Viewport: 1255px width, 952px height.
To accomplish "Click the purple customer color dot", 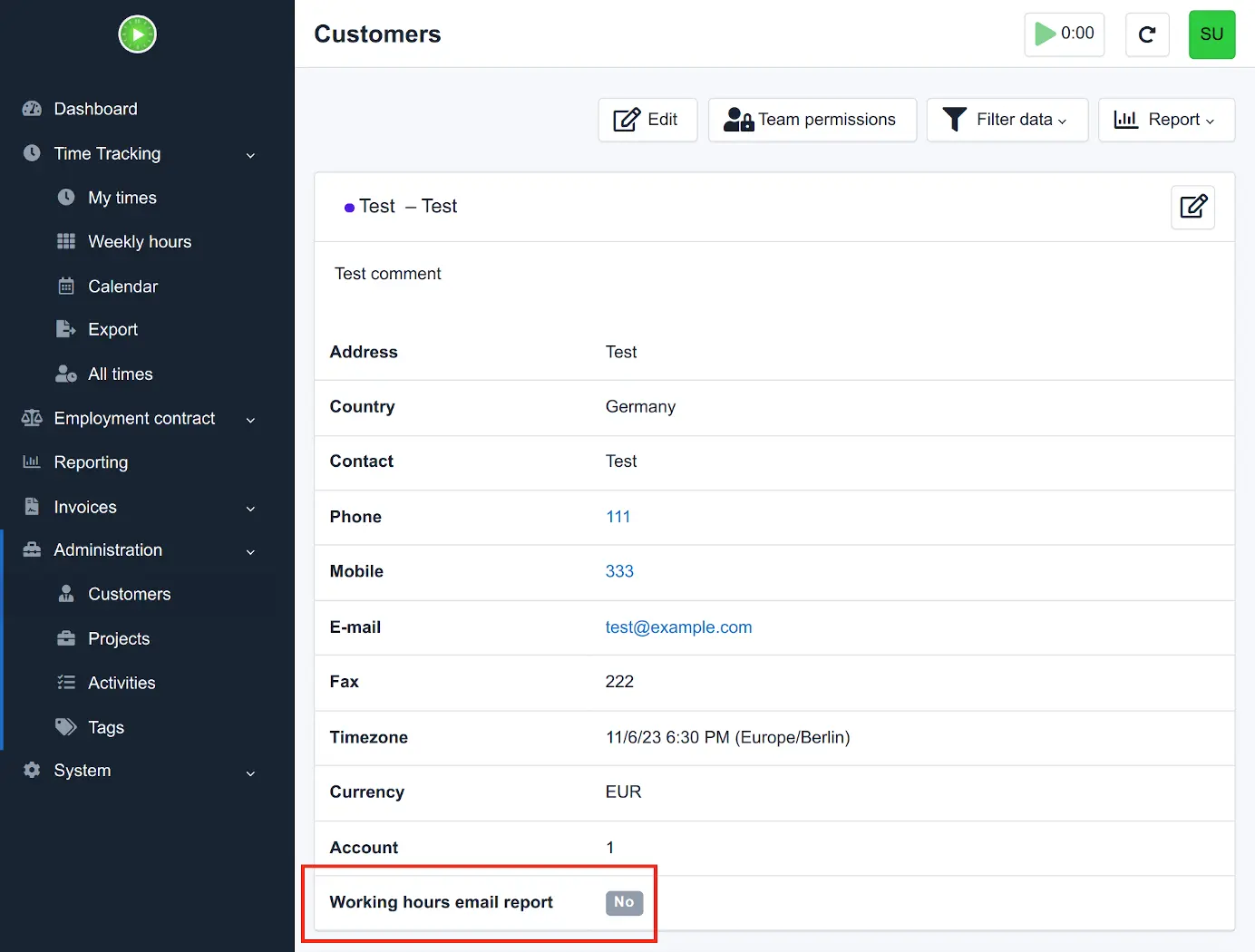I will point(349,208).
